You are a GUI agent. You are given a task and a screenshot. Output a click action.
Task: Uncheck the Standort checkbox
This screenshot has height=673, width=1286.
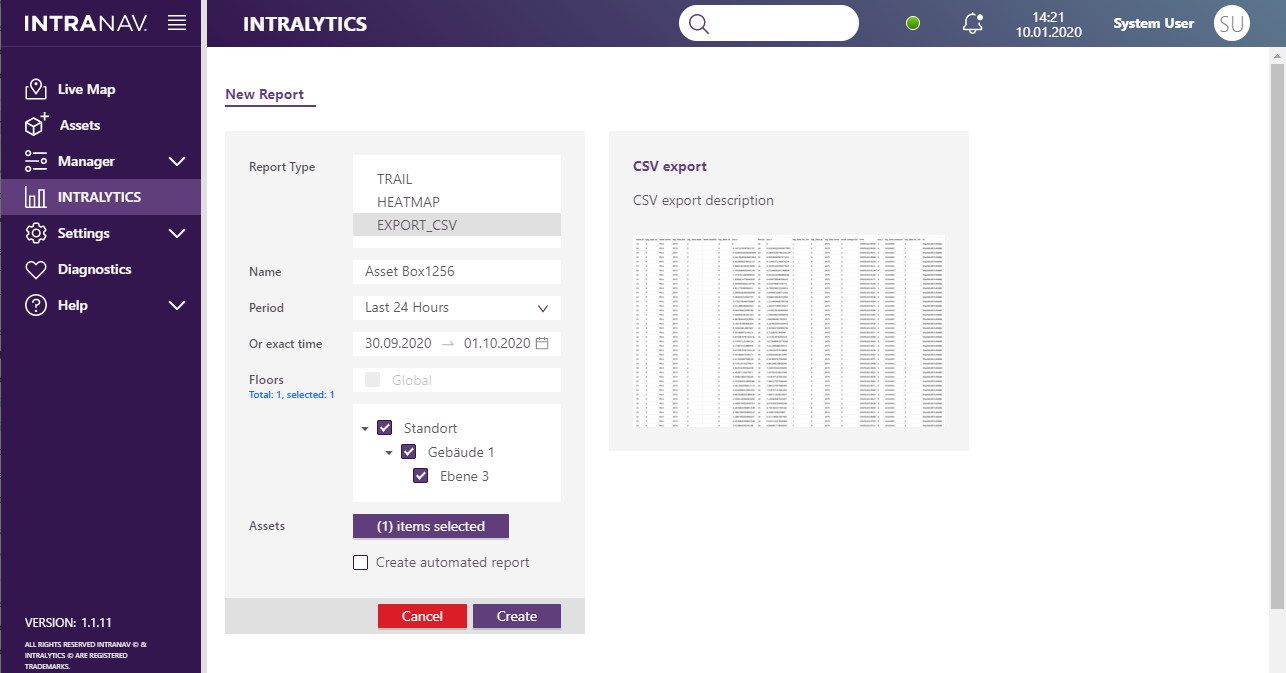click(385, 428)
